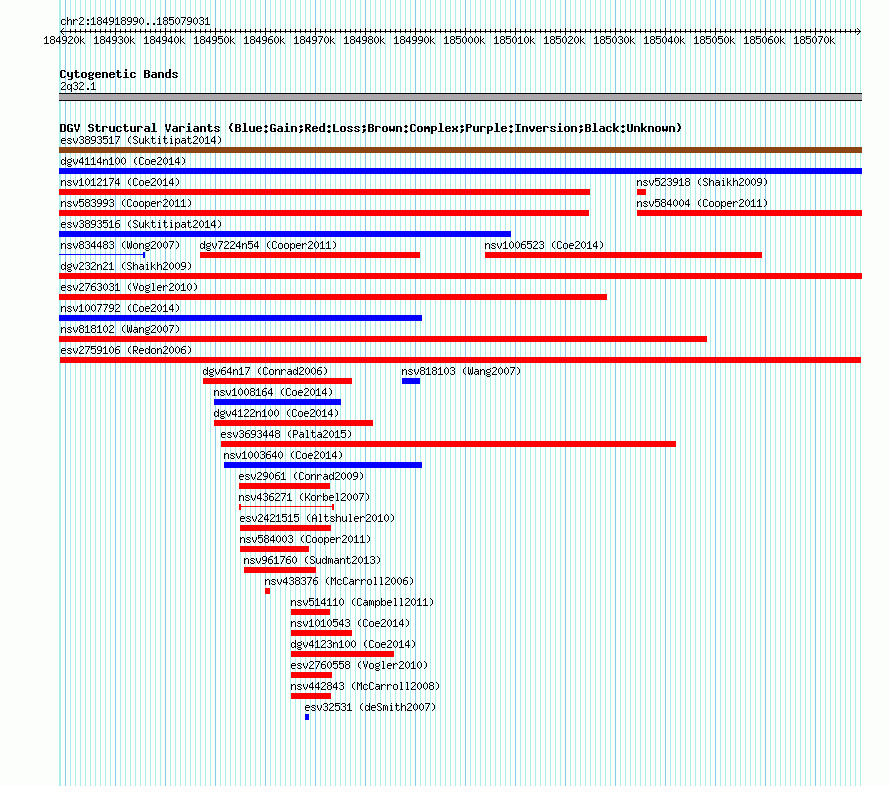Image resolution: width=890 pixels, height=786 pixels.
Task: Select dgv7224n54 (Cooper2011) label
Action: pos(268,245)
